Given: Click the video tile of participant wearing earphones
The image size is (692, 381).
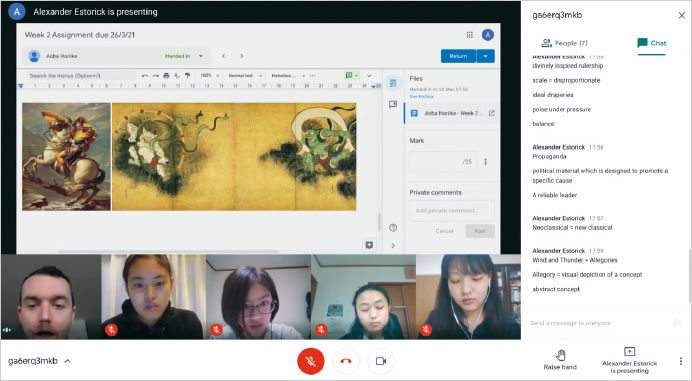Looking at the screenshot, I should (x=468, y=297).
